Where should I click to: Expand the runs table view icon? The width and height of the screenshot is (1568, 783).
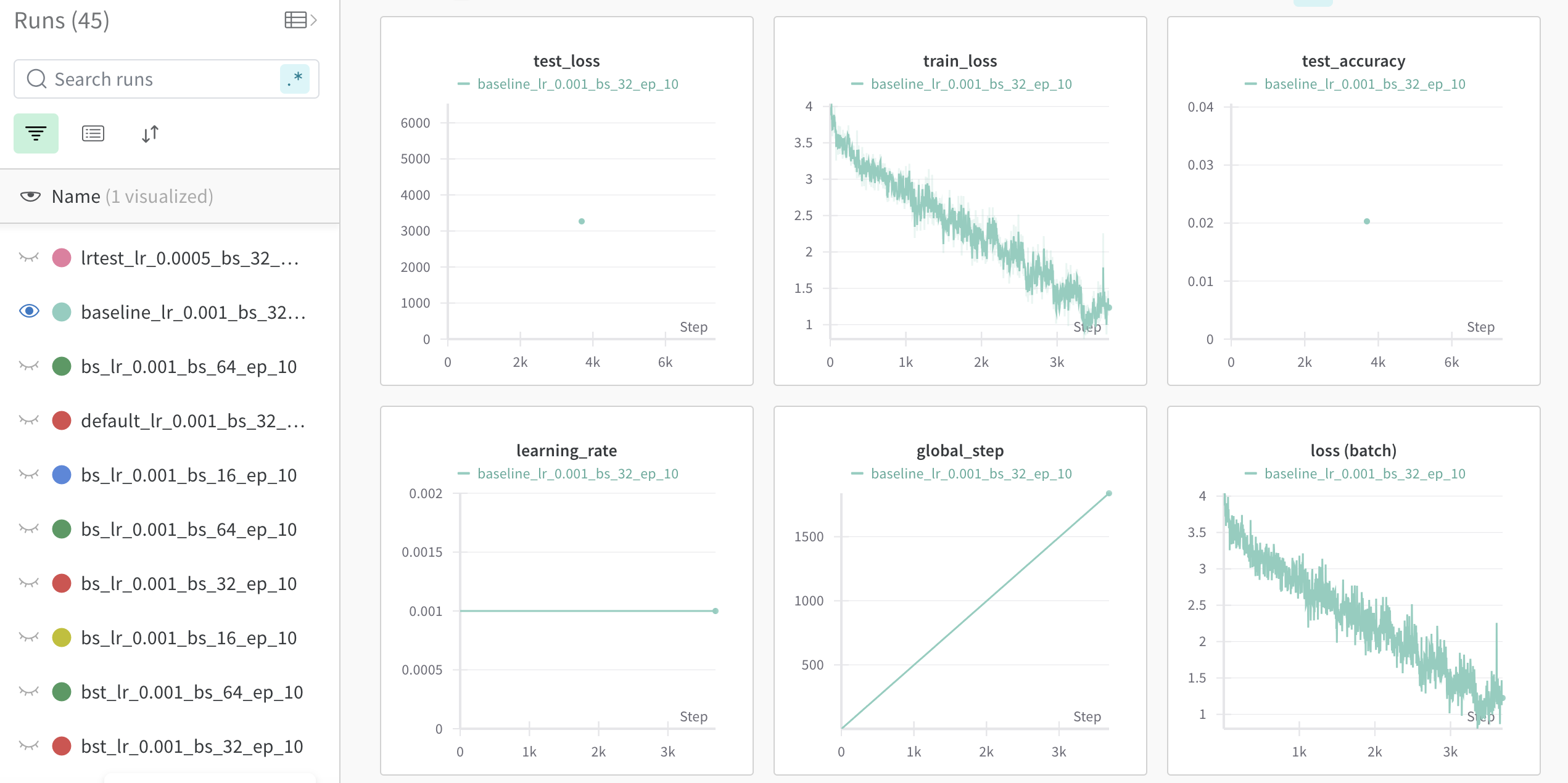click(x=300, y=20)
